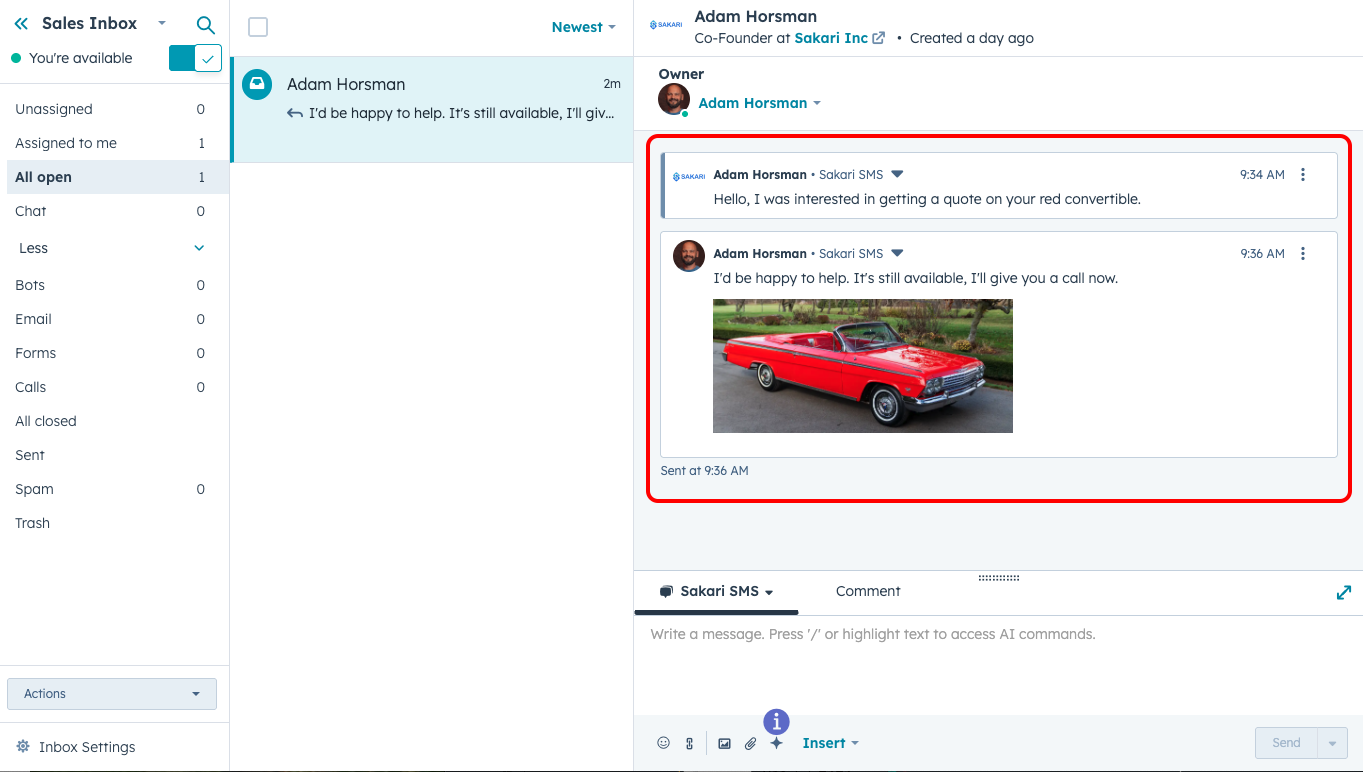Click the owner's profile photo under Owner
The image size is (1363, 772).
tap(674, 100)
